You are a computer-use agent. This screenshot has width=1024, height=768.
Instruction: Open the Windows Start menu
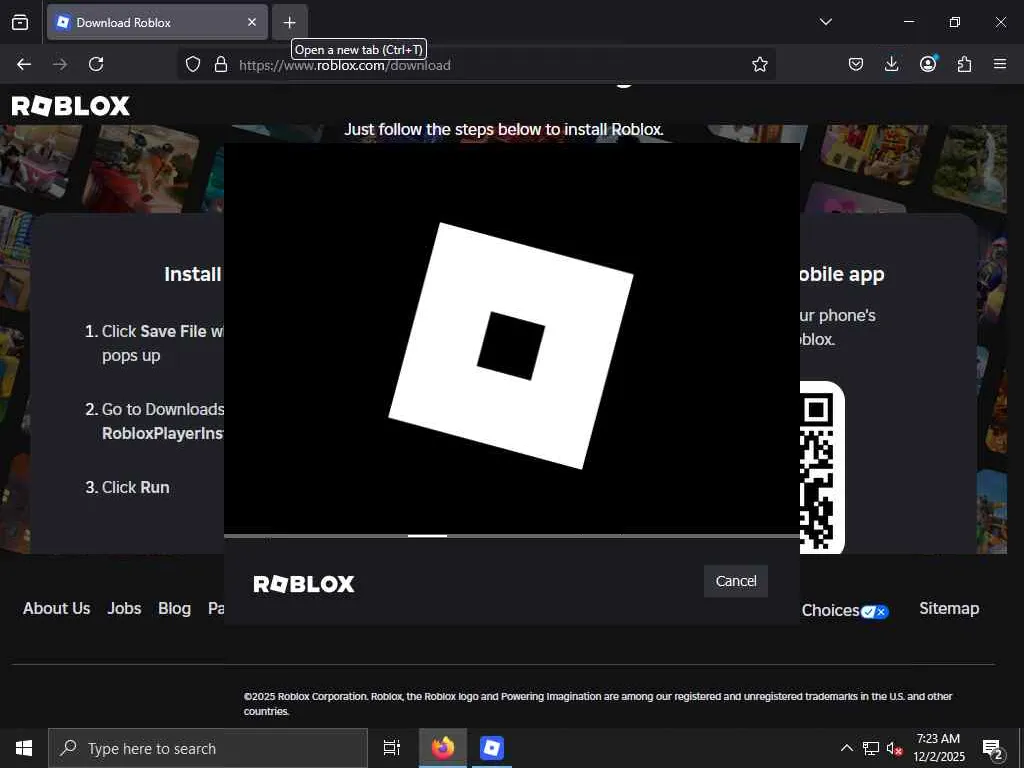tap(24, 748)
